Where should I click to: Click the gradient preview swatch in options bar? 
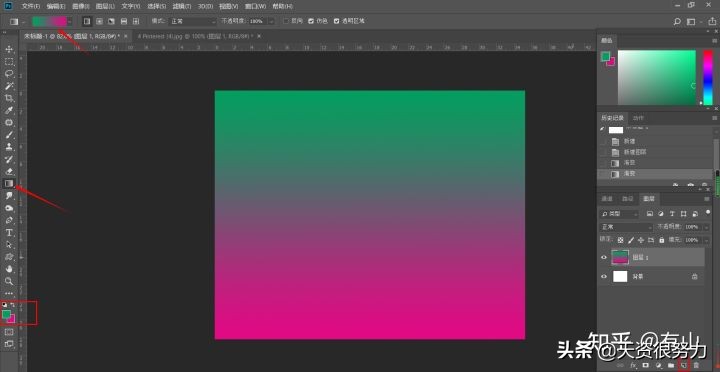click(x=49, y=22)
